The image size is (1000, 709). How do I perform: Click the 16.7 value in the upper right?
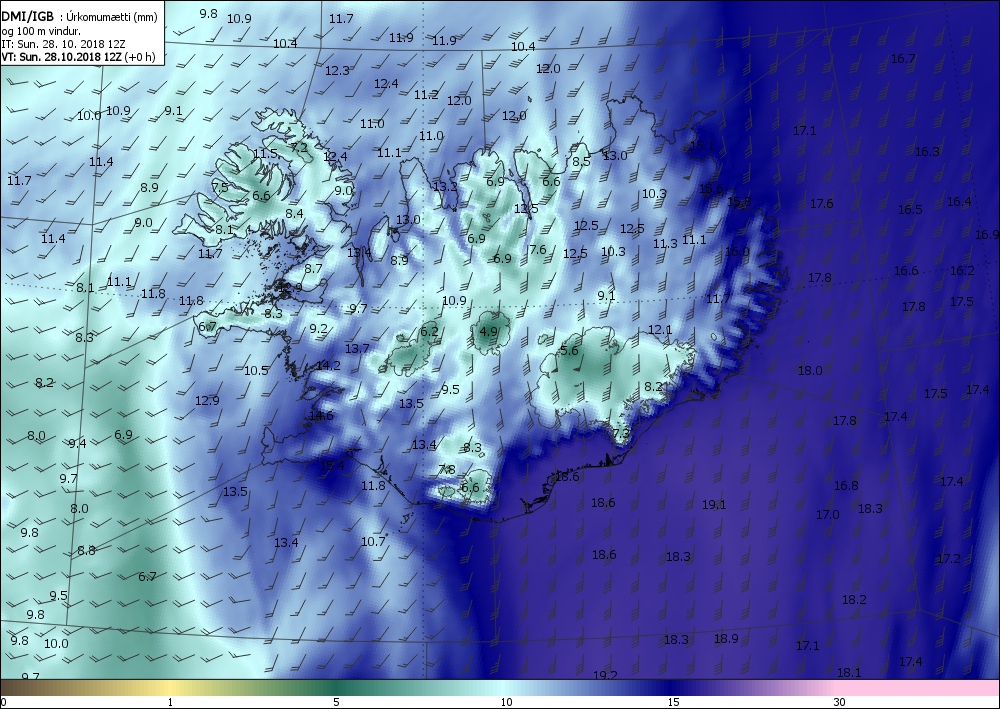(903, 59)
